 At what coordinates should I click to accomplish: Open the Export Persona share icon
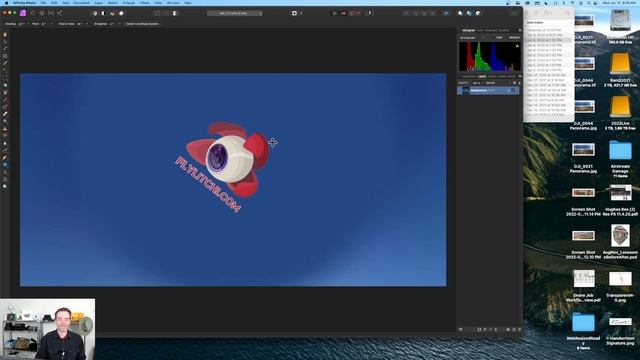coord(60,13)
